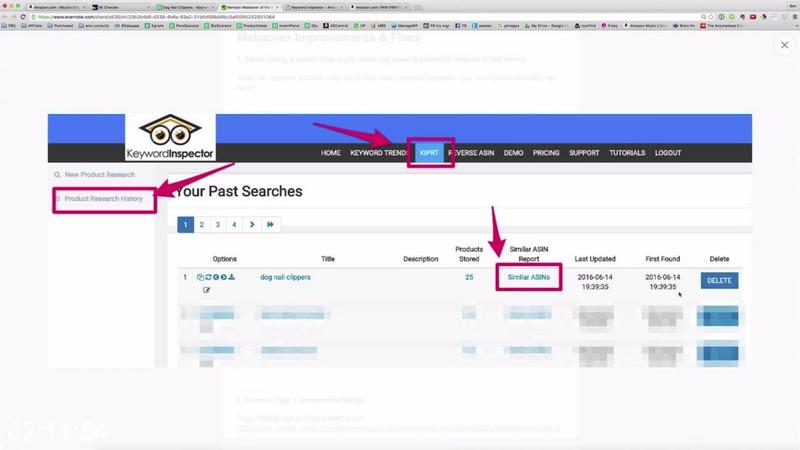Image resolution: width=800 pixels, height=450 pixels.
Task: Jump to the last page with the double arrow
Action: coord(270,224)
